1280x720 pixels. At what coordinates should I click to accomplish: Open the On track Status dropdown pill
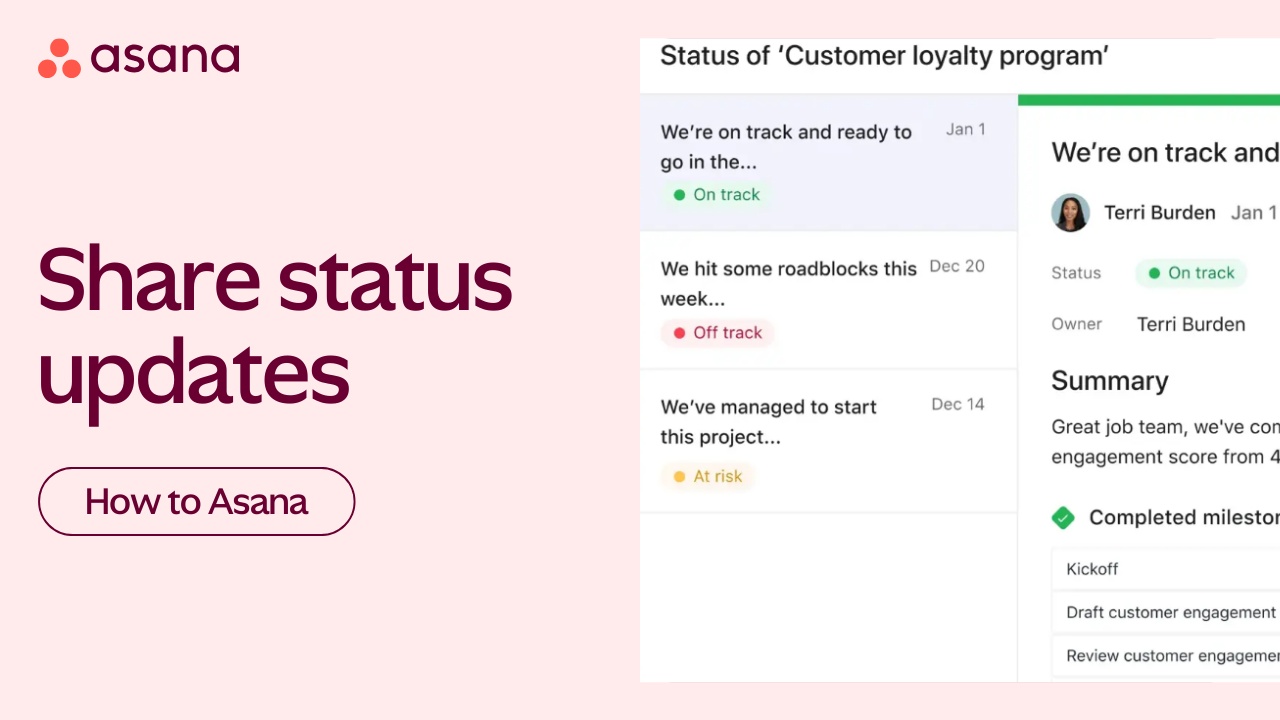1191,273
